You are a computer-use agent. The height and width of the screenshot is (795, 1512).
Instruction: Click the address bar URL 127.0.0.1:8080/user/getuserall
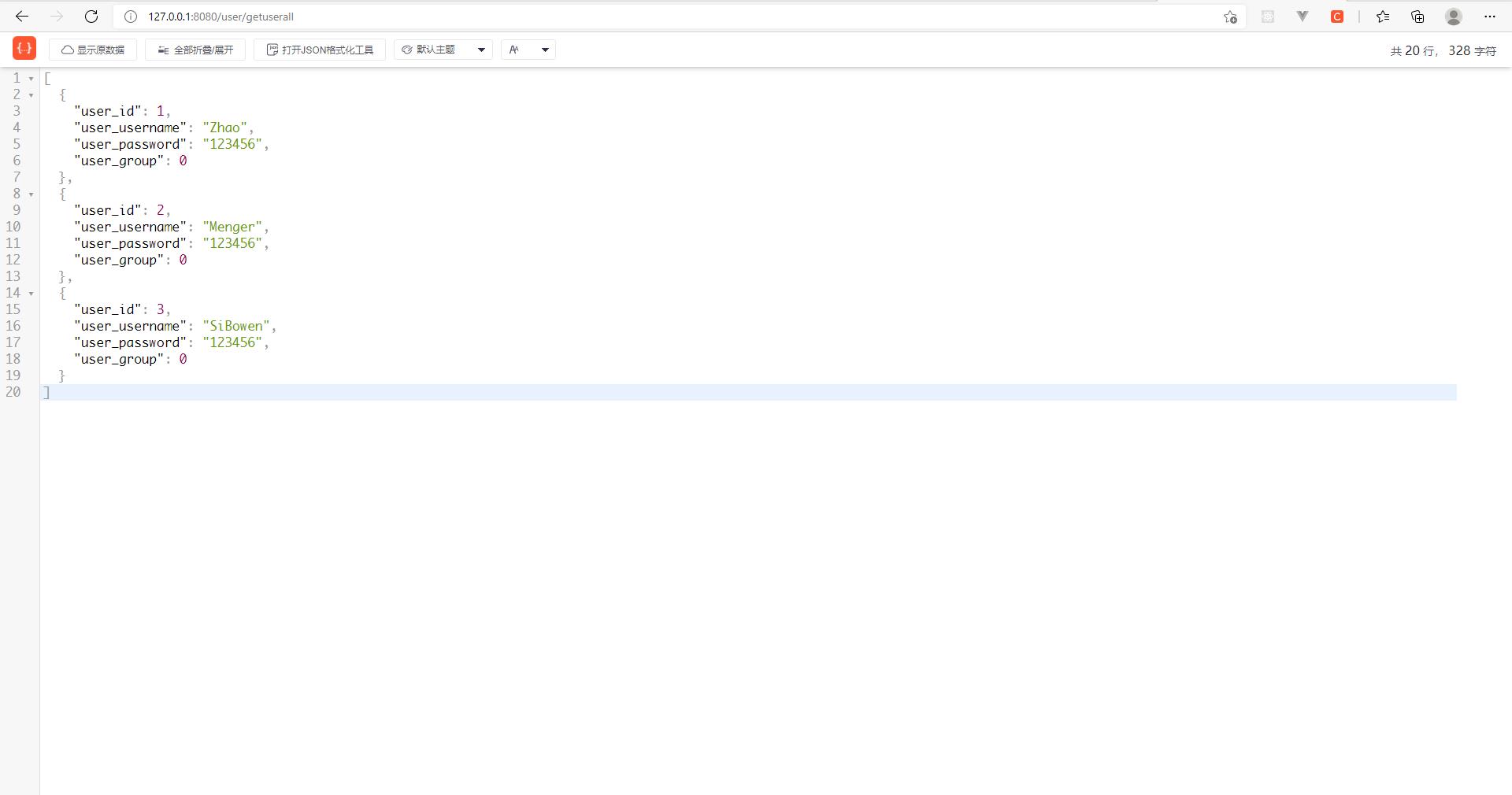[x=221, y=17]
